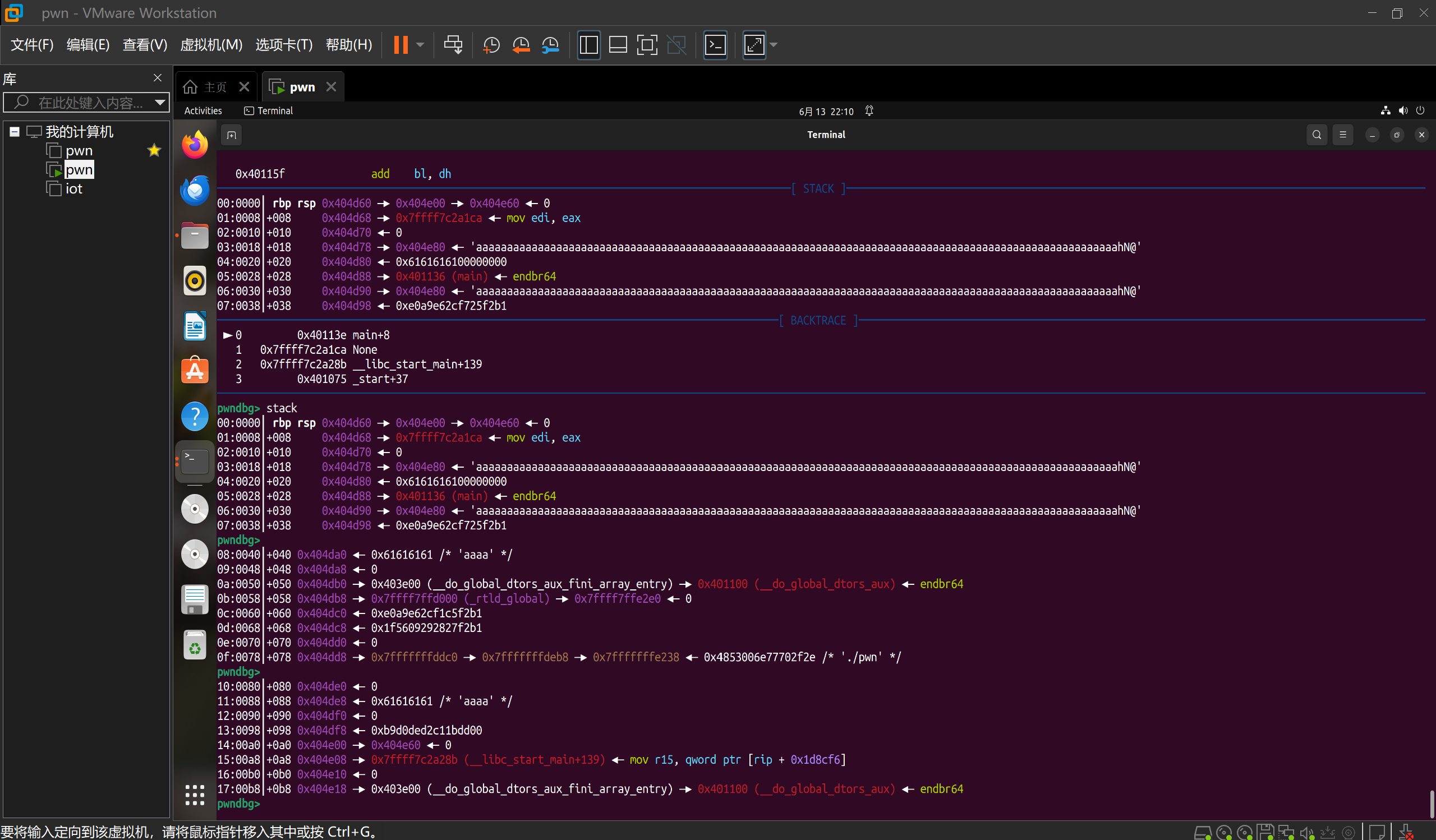
Task: Click the network icon in the Ubuntu top bar
Action: pyautogui.click(x=1386, y=110)
